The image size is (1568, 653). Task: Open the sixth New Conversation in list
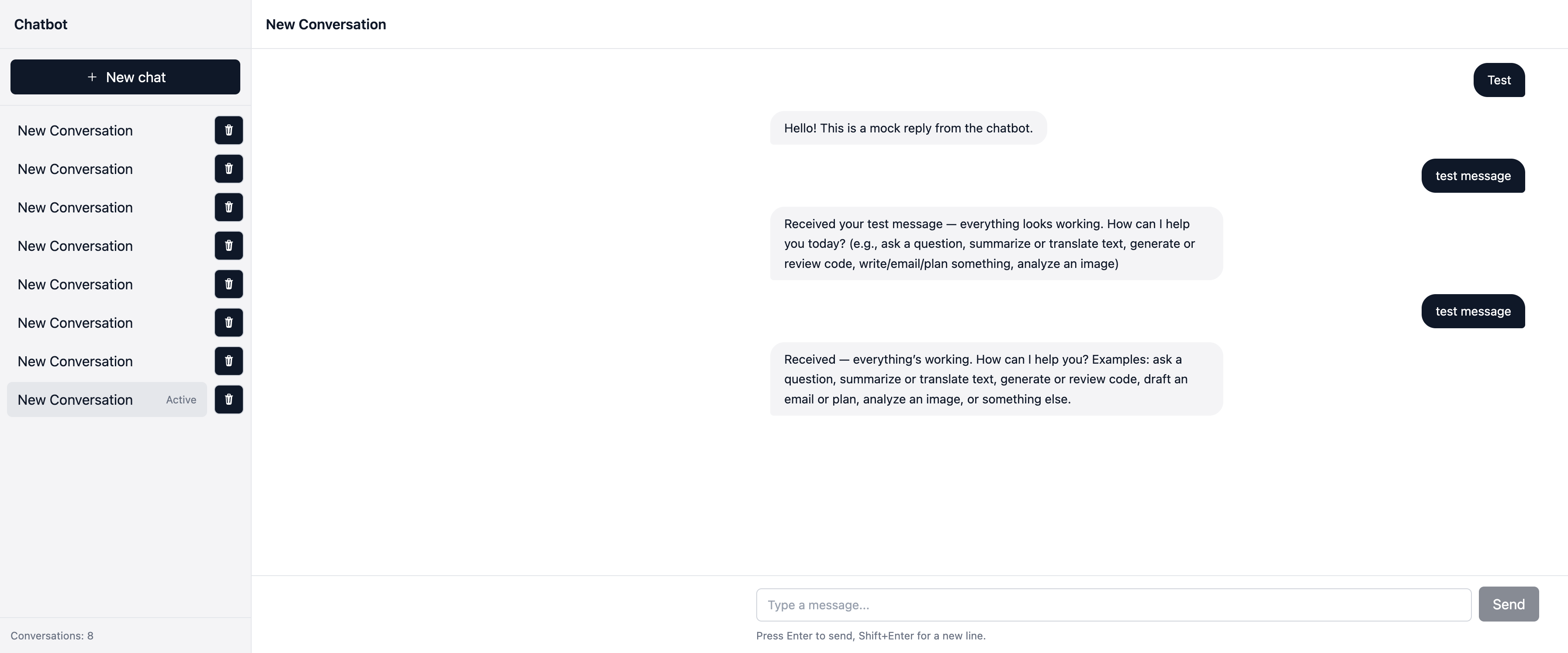tap(76, 323)
